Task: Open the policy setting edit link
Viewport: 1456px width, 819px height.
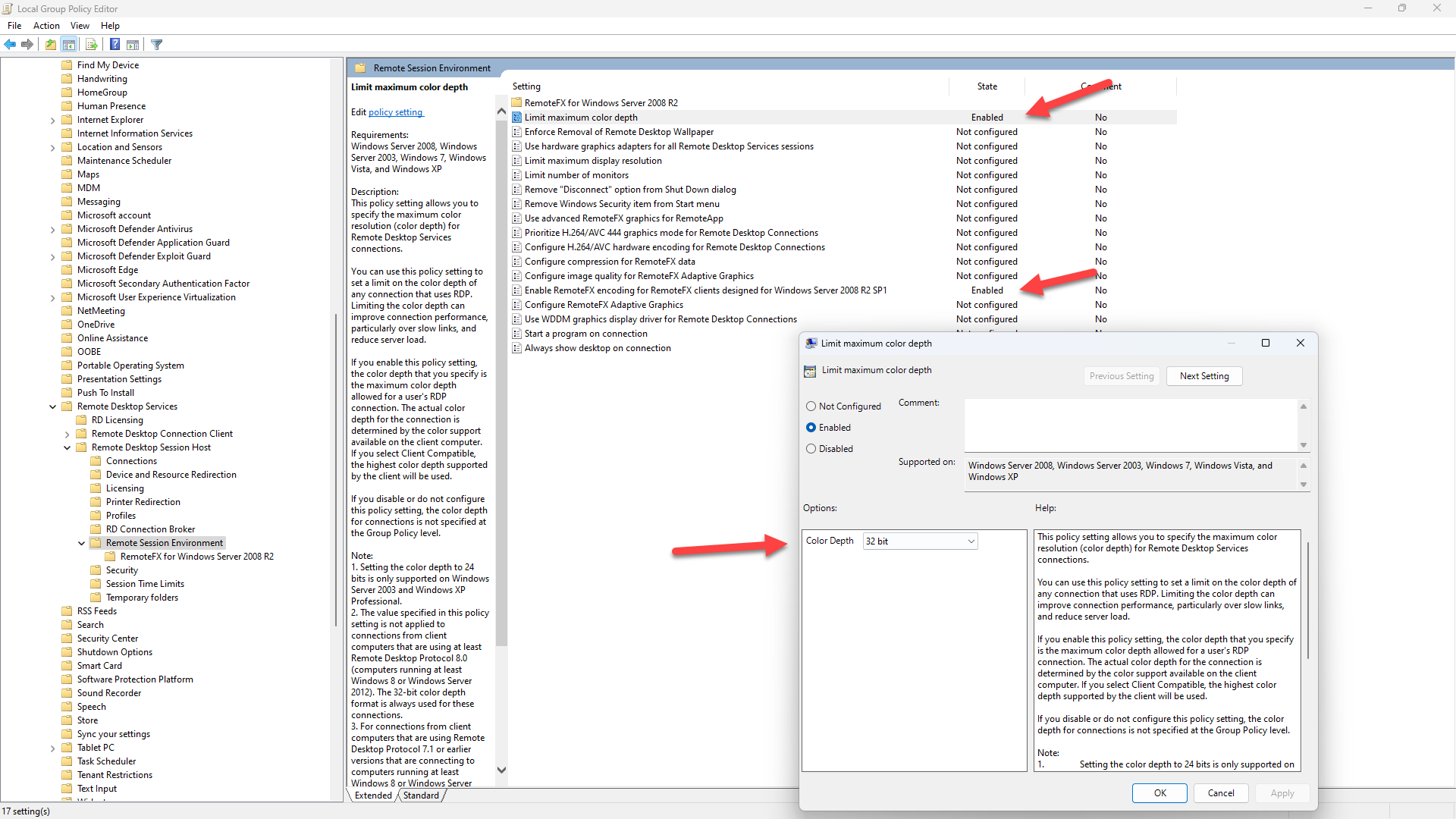Action: click(395, 111)
